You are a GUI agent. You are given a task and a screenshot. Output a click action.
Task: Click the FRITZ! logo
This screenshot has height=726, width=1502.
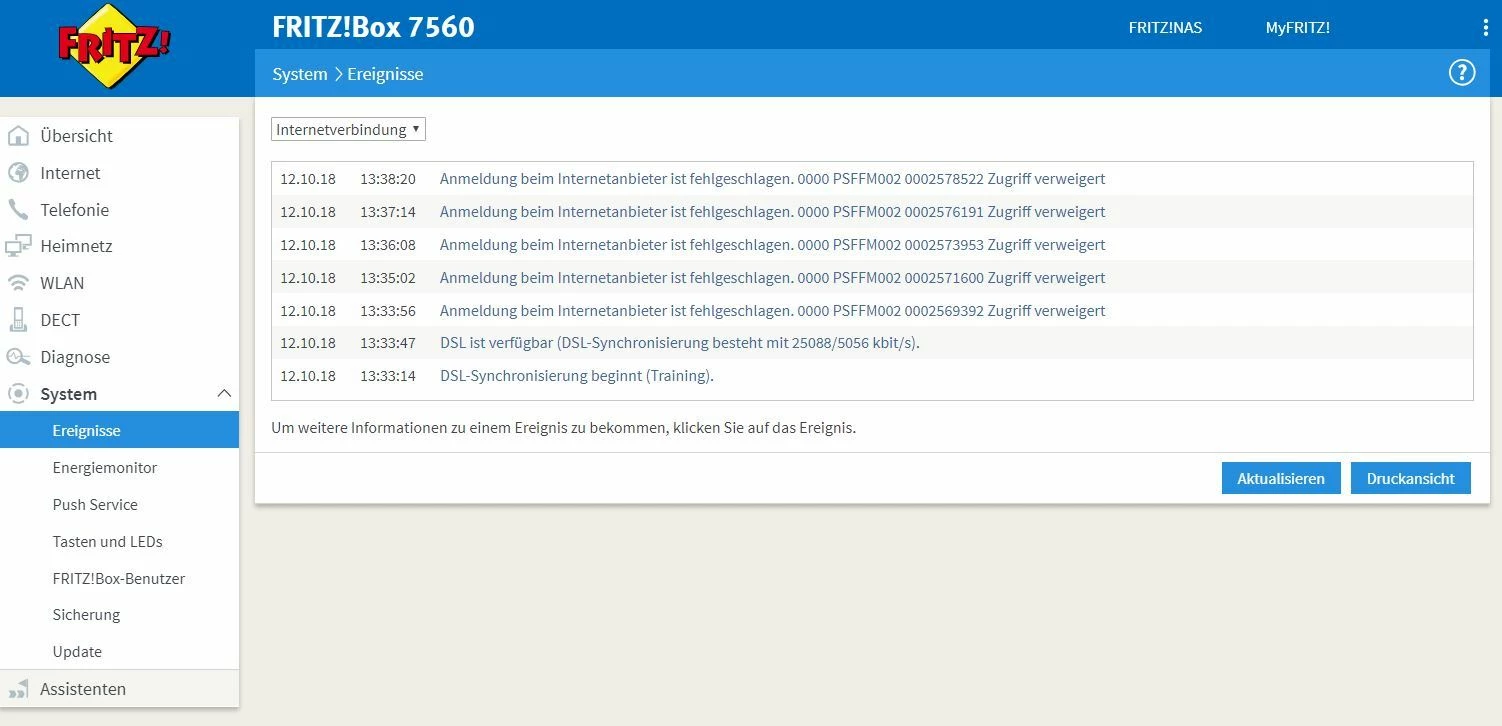click(x=114, y=46)
